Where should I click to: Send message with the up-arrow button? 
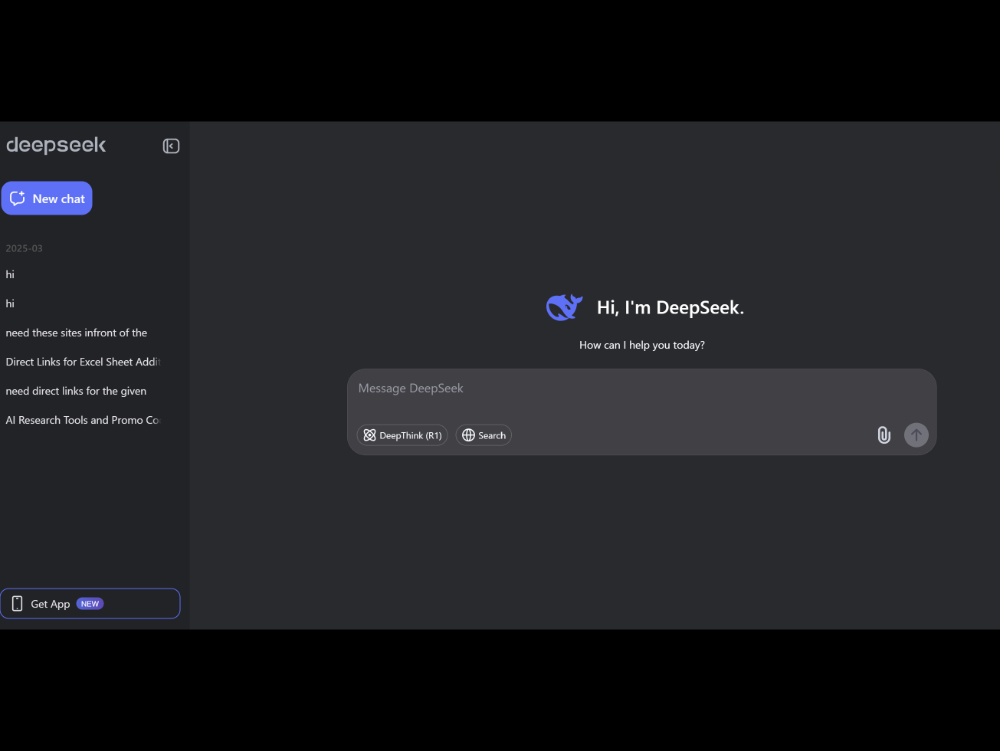[x=916, y=435]
